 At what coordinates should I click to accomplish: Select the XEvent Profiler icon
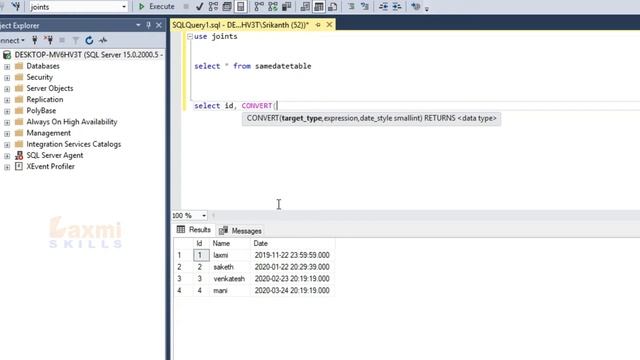(19, 166)
